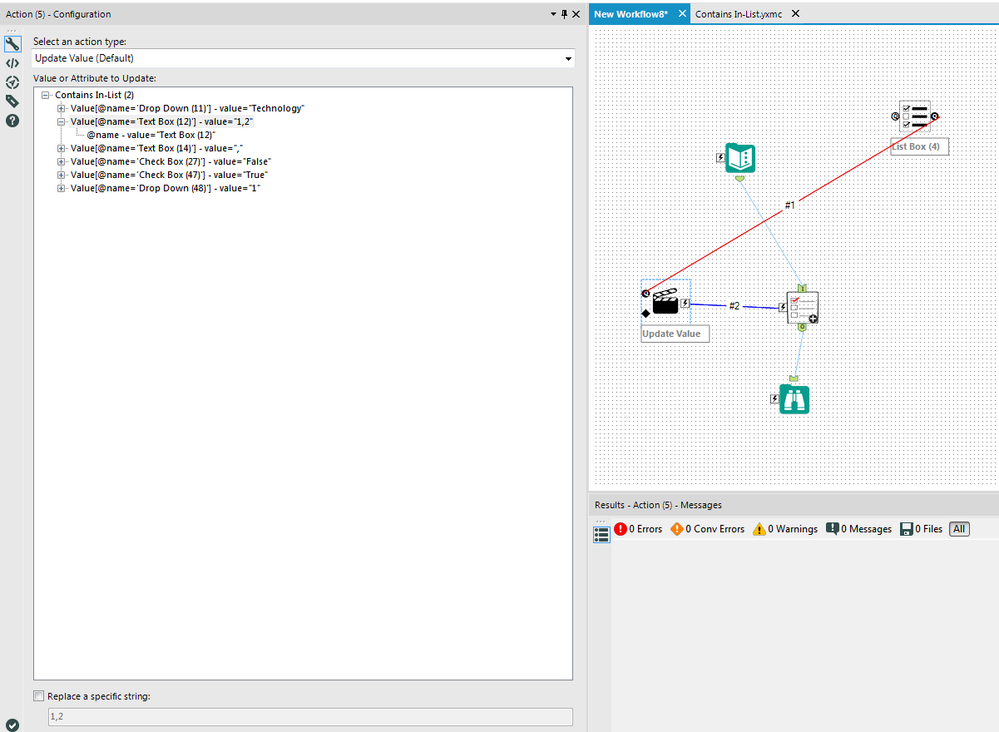This screenshot has width=999, height=732.
Task: Open the Annotation tag icon
Action: point(12,101)
